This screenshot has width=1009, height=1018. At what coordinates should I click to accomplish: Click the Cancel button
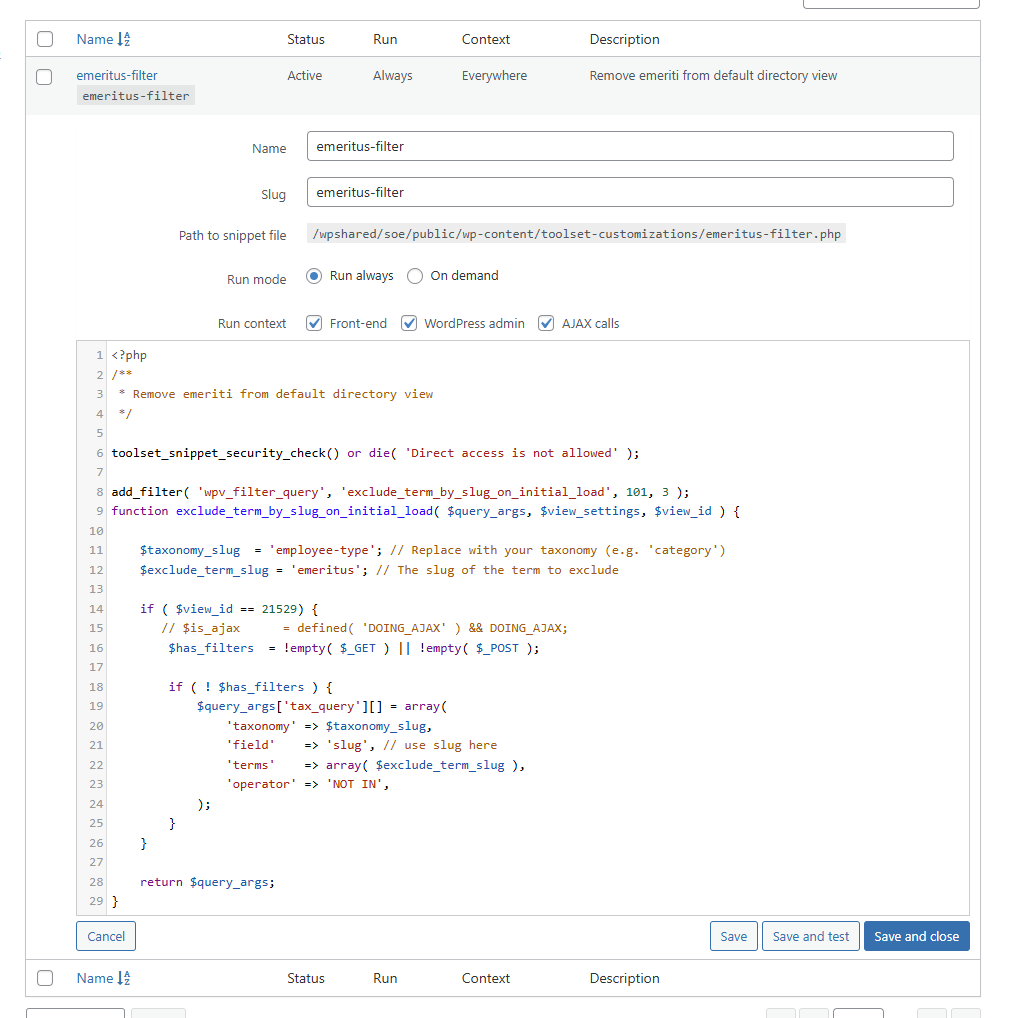pyautogui.click(x=106, y=936)
